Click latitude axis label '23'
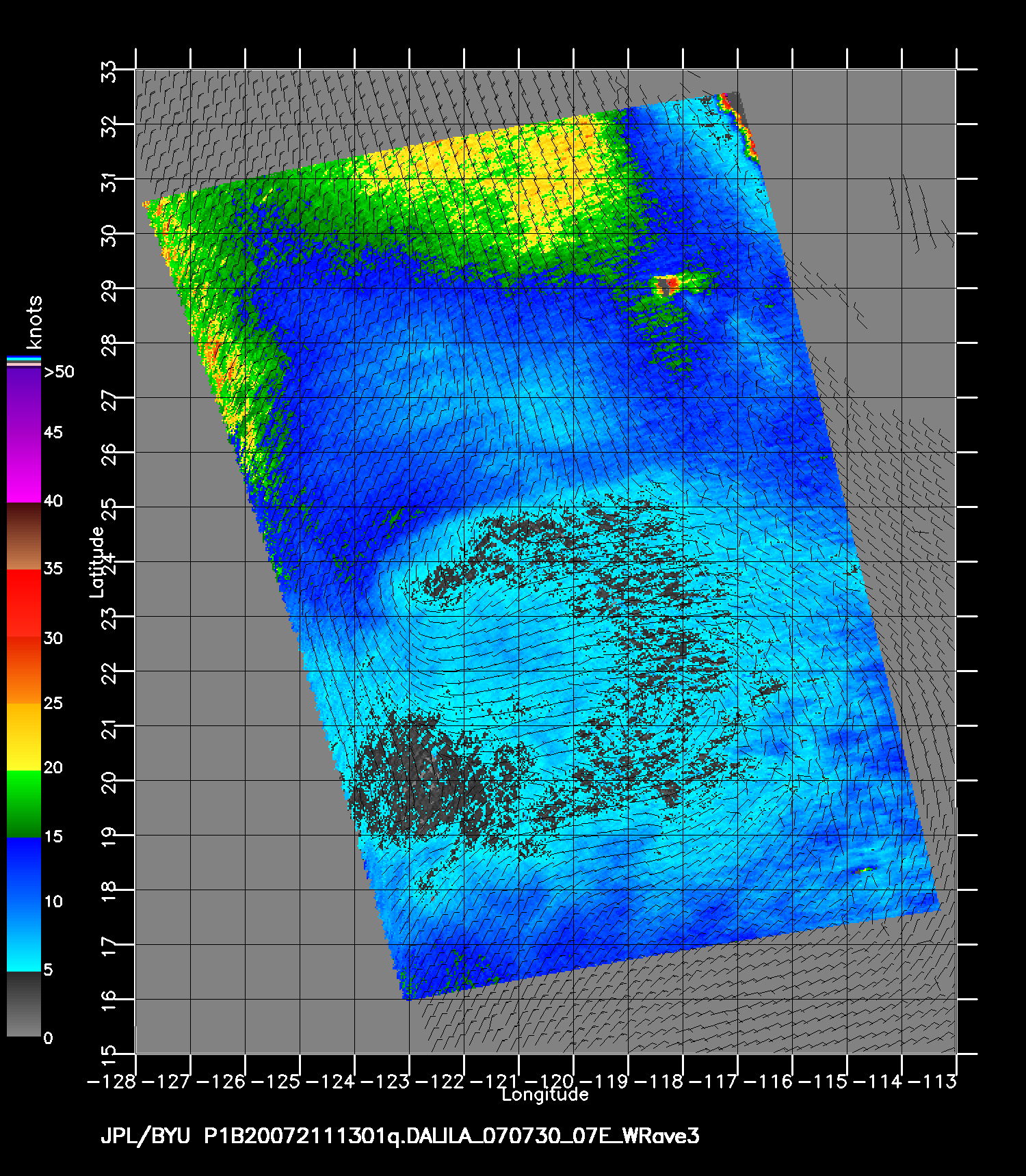 (x=109, y=618)
